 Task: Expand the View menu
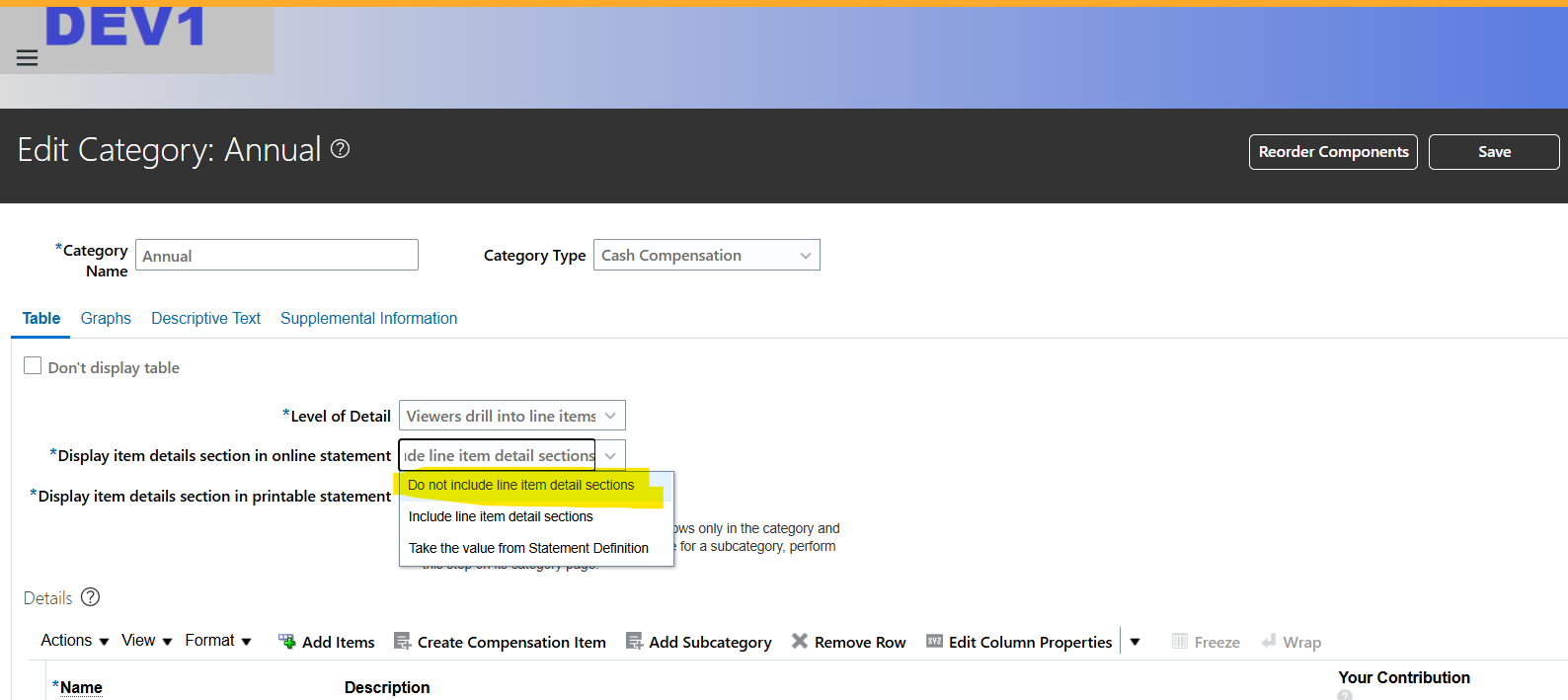pos(147,641)
